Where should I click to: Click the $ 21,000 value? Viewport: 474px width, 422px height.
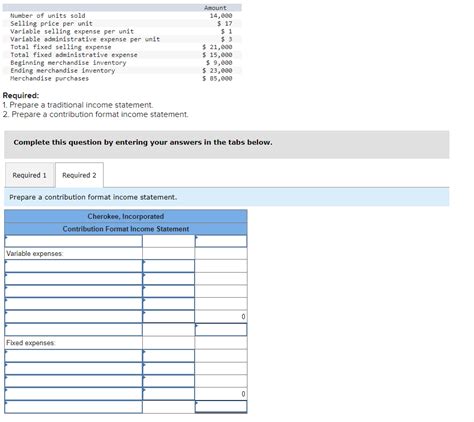pos(217,47)
